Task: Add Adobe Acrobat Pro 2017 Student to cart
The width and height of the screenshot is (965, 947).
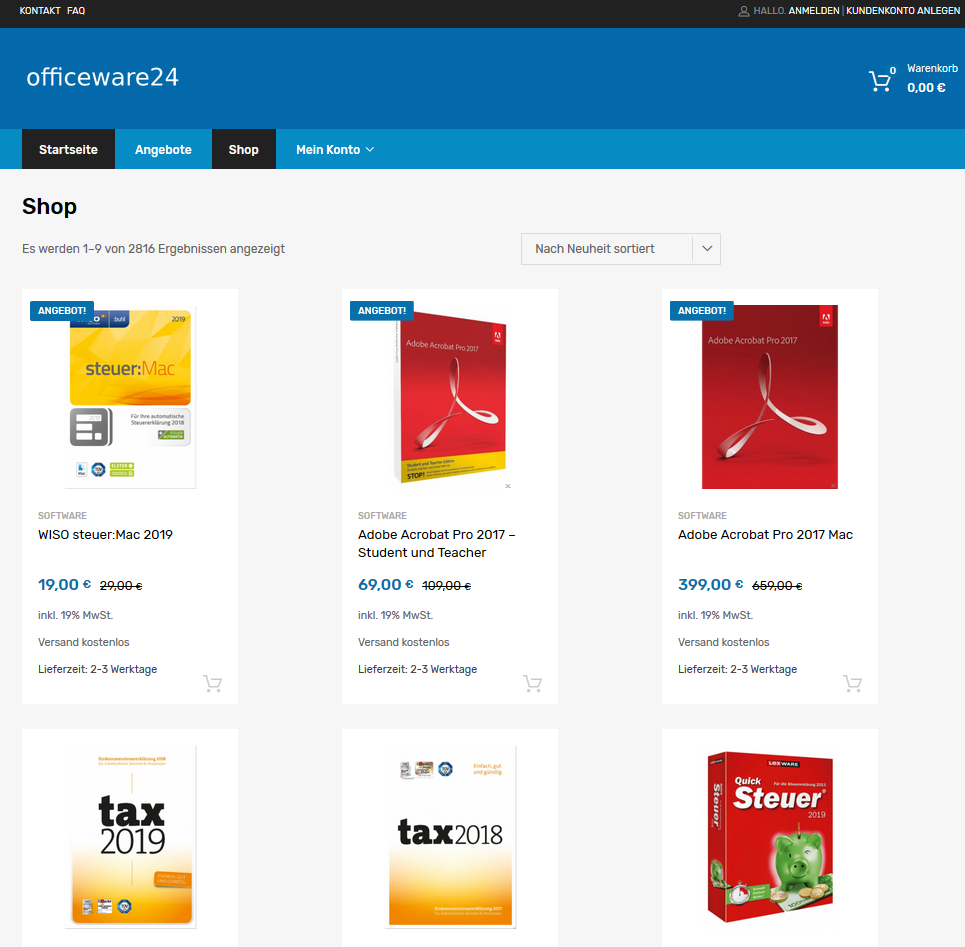Action: (532, 683)
